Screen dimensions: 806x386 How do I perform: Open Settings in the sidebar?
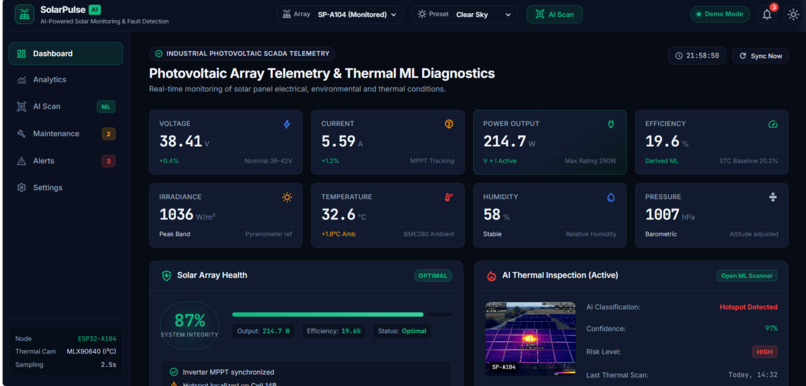point(66,188)
